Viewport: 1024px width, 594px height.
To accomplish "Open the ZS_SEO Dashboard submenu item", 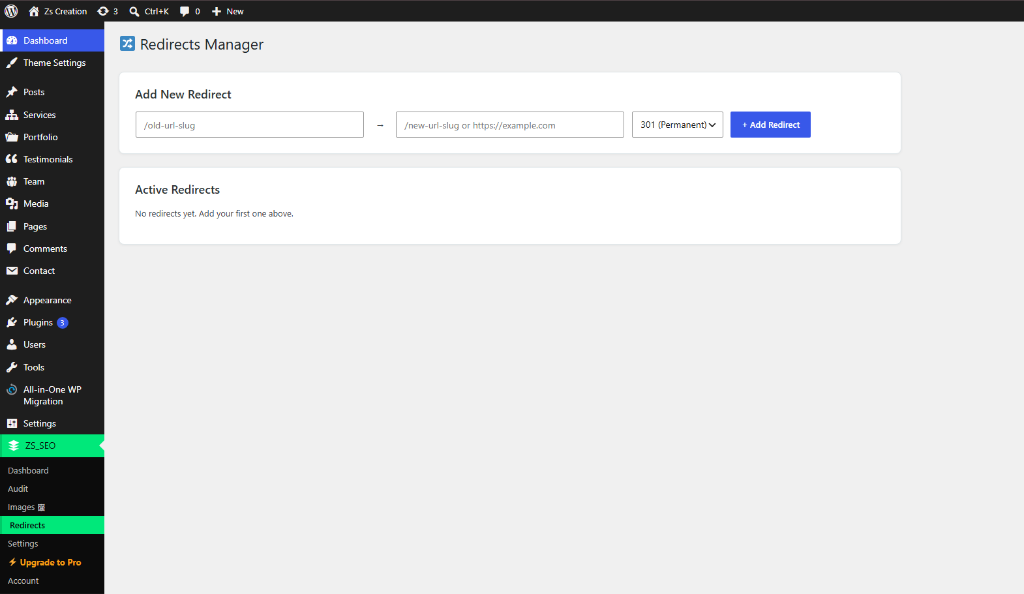I will tap(28, 471).
